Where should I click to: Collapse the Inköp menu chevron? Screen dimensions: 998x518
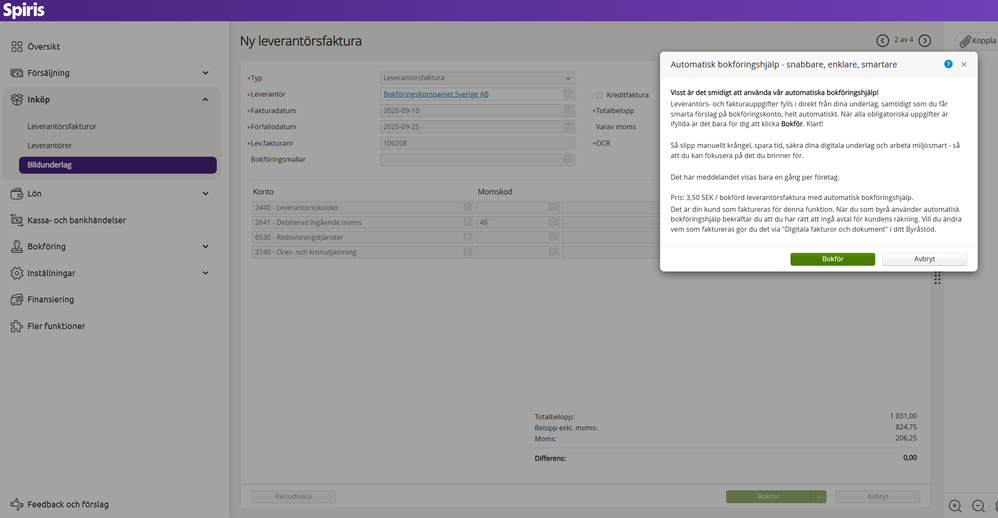(x=205, y=99)
